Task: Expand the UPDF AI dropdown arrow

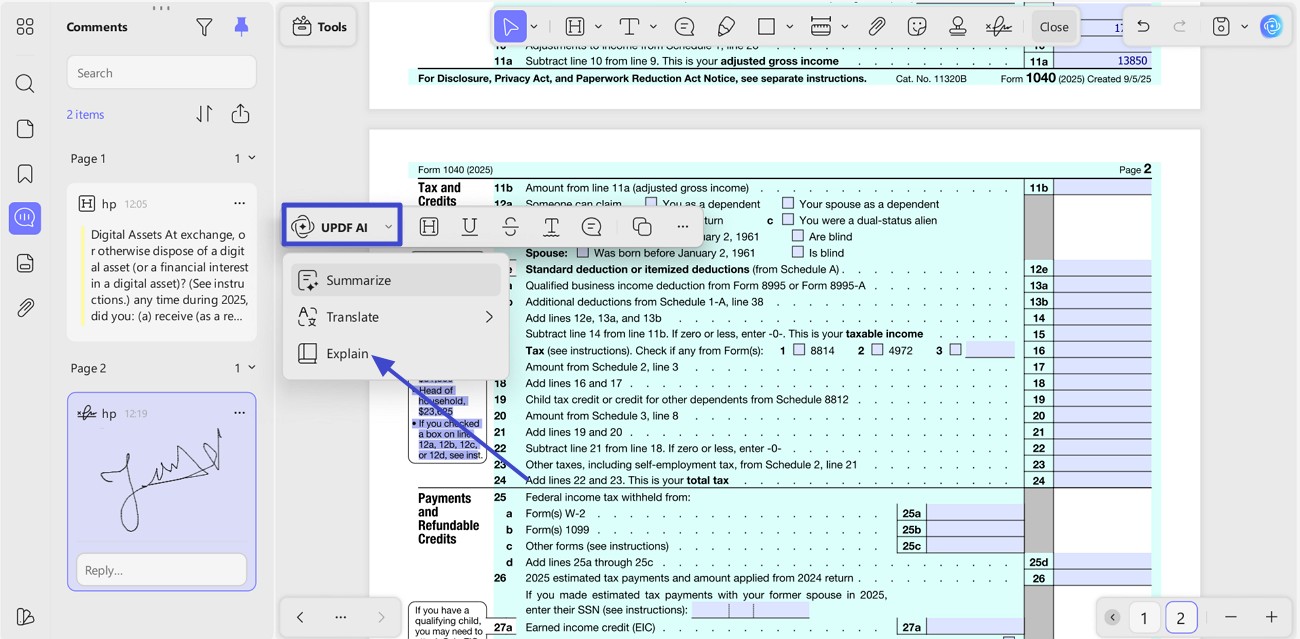Action: tap(388, 227)
